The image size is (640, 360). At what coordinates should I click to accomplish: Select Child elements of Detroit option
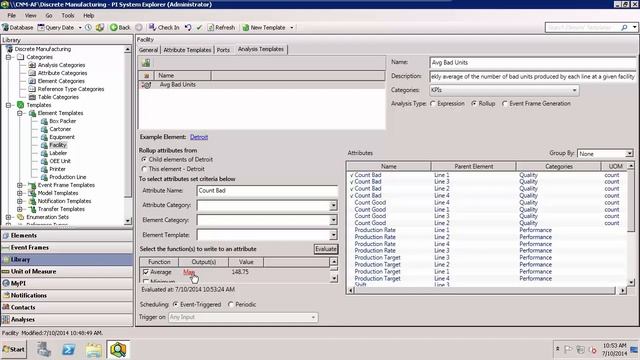tap(144, 159)
